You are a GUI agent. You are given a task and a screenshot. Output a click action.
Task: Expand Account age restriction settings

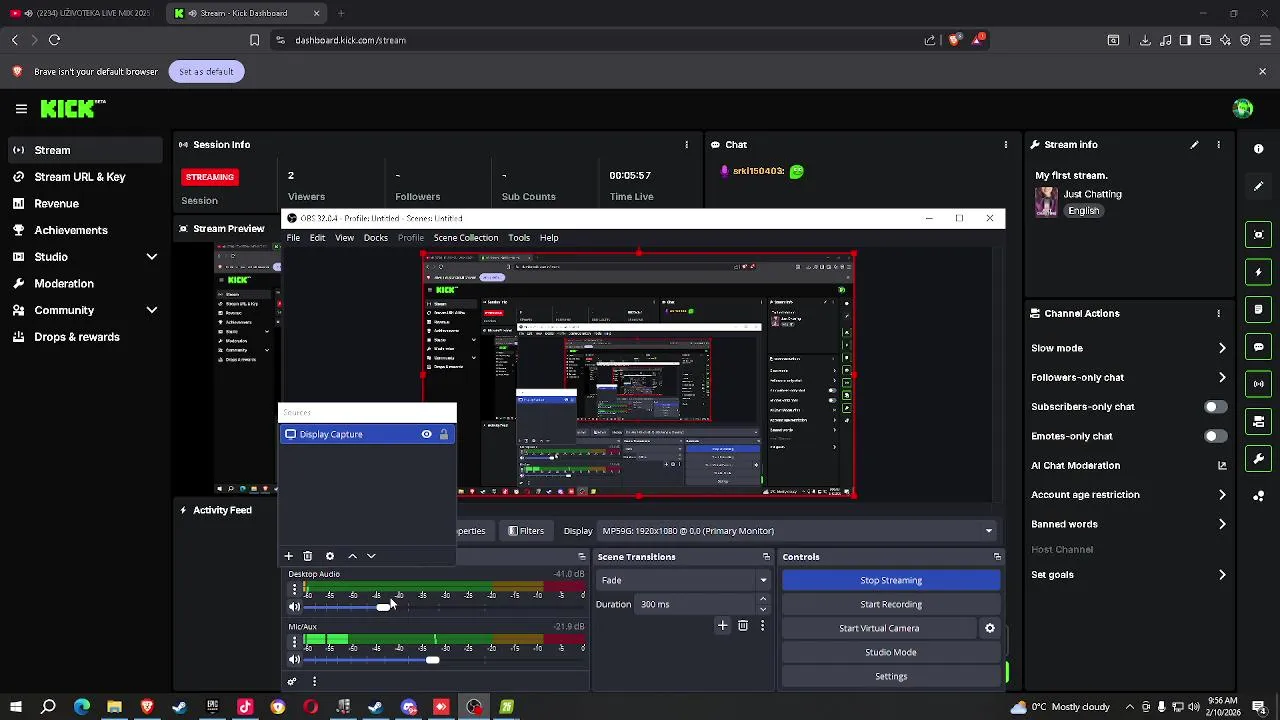pyautogui.click(x=1222, y=495)
